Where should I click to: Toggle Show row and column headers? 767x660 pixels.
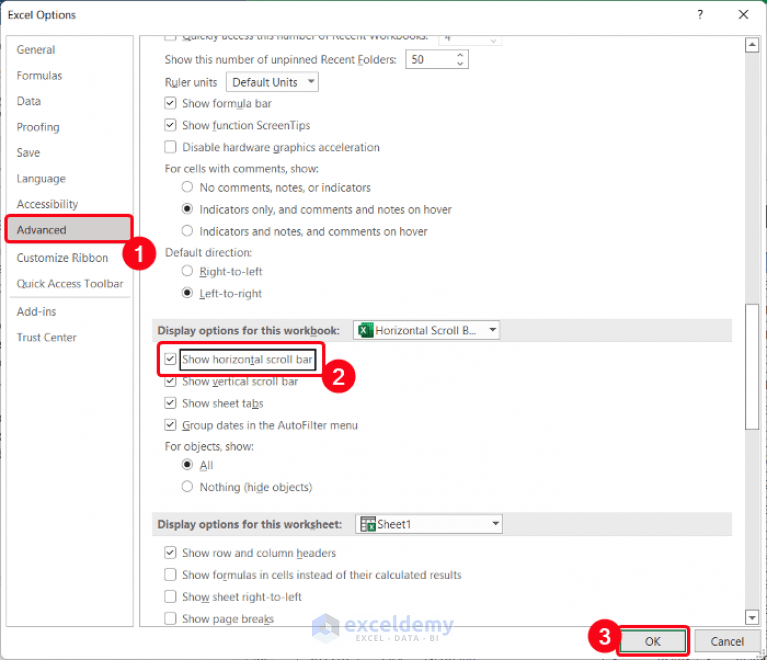tap(170, 553)
